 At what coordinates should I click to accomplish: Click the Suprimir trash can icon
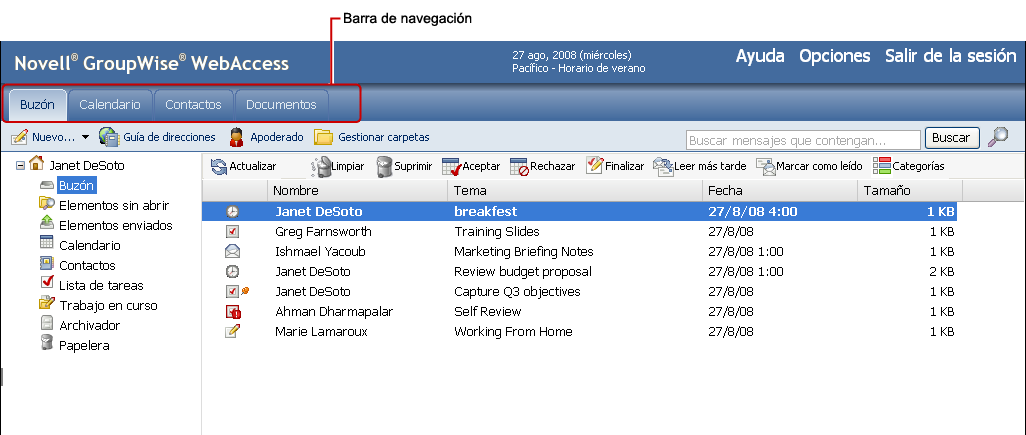click(x=385, y=167)
